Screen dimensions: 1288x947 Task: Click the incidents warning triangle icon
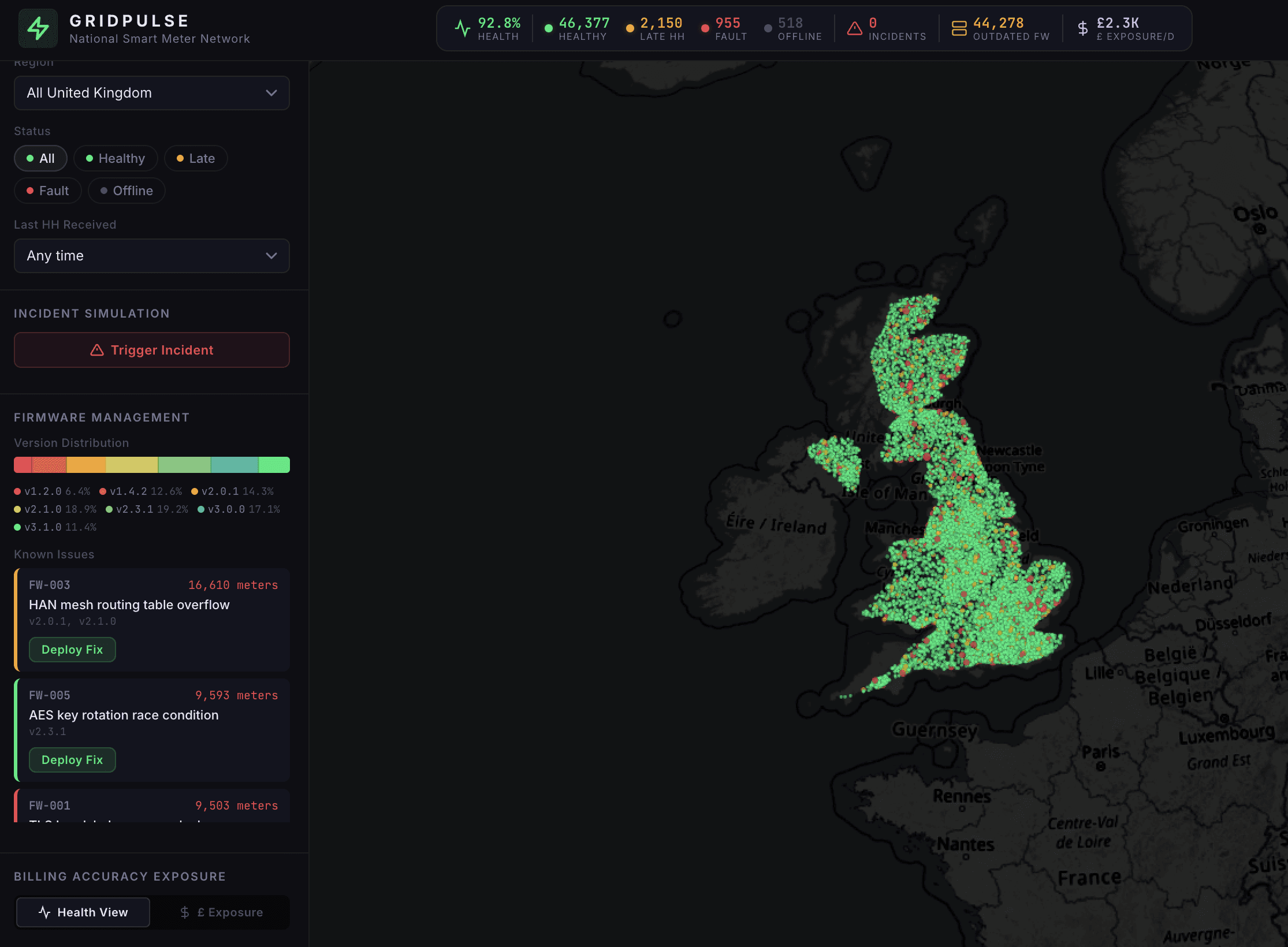(x=854, y=28)
